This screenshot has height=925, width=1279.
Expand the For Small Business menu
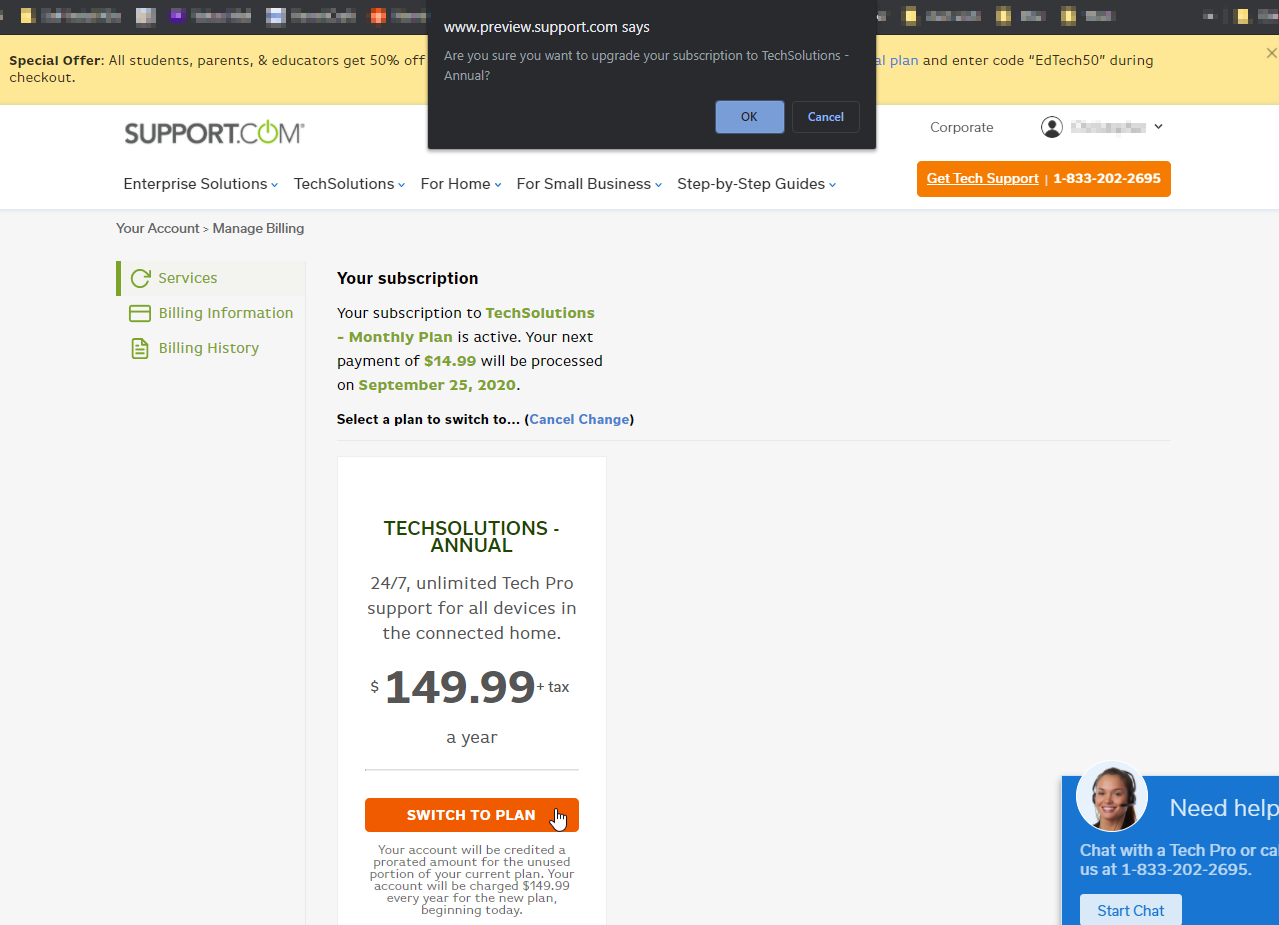pyautogui.click(x=589, y=184)
